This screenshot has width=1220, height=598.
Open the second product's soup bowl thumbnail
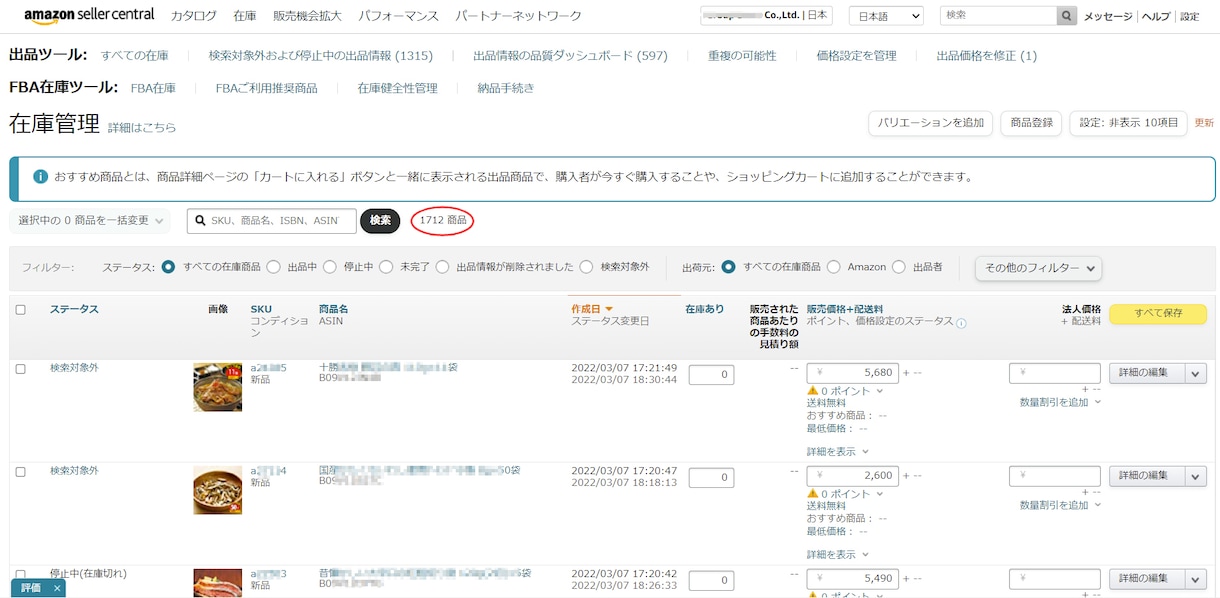click(218, 490)
